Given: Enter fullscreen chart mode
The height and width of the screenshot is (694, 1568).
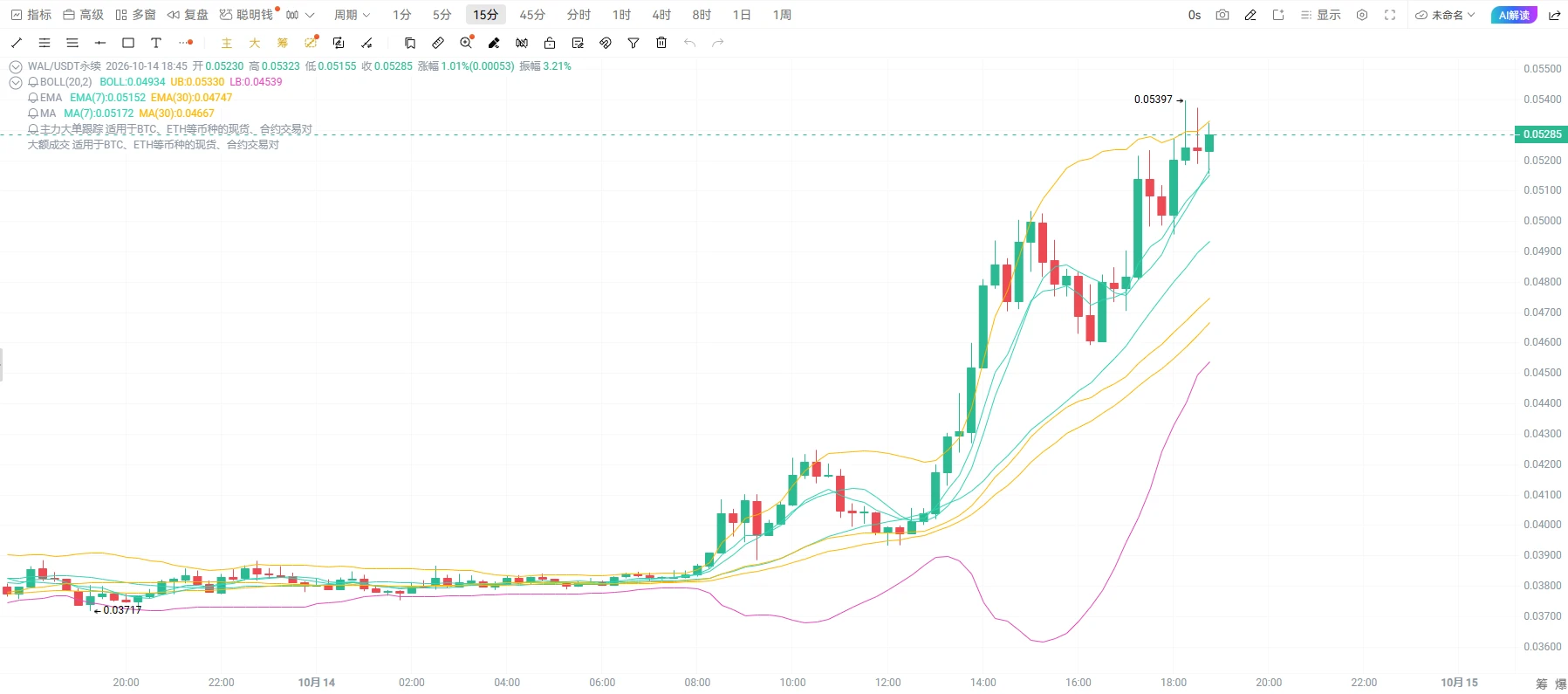Looking at the screenshot, I should pos(1390,15).
